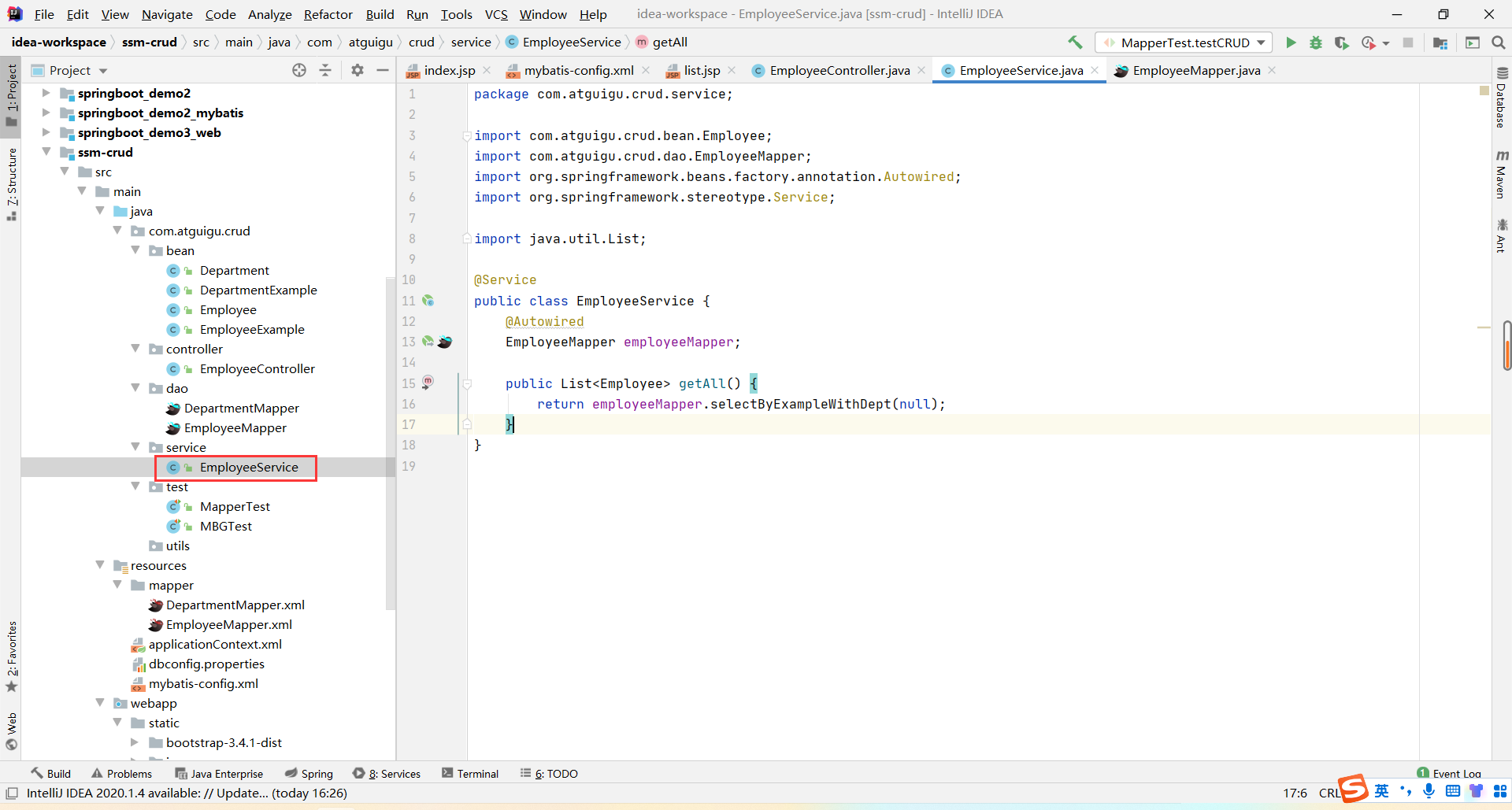This screenshot has height=810, width=1512.
Task: Switch to EmployeeController.java tab
Action: [x=839, y=70]
